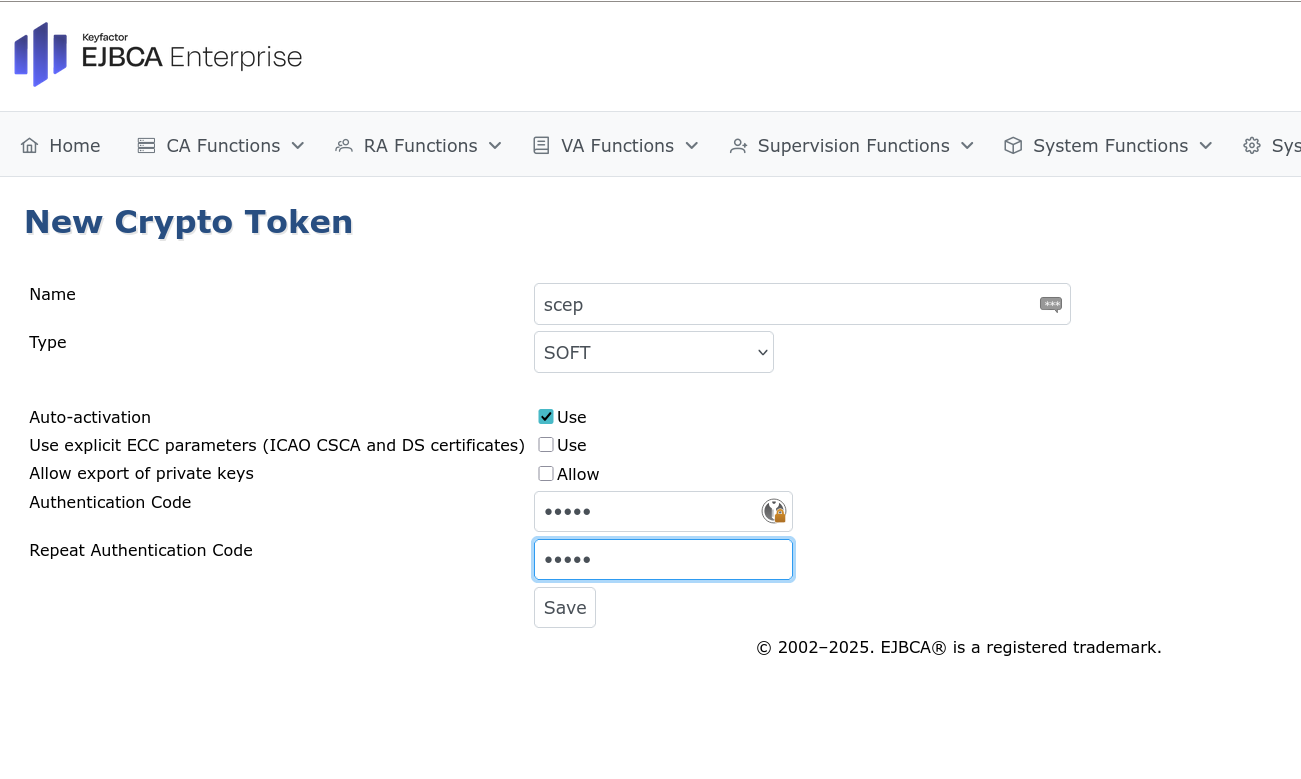Click the RA Functions people icon
The width and height of the screenshot is (1301, 779).
(x=344, y=145)
